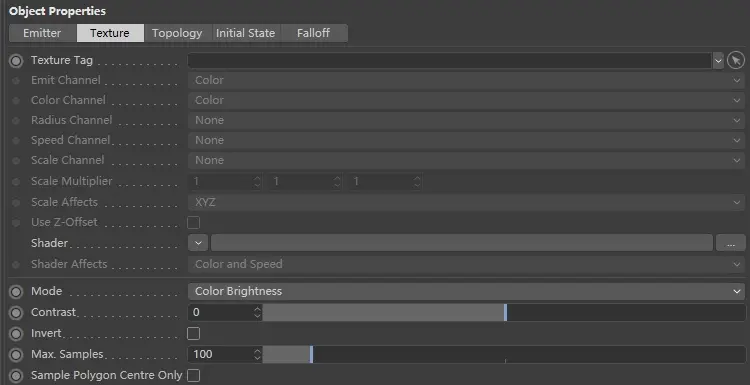Image resolution: width=750 pixels, height=385 pixels.
Task: Enable the Invert checkbox
Action: pyautogui.click(x=194, y=334)
